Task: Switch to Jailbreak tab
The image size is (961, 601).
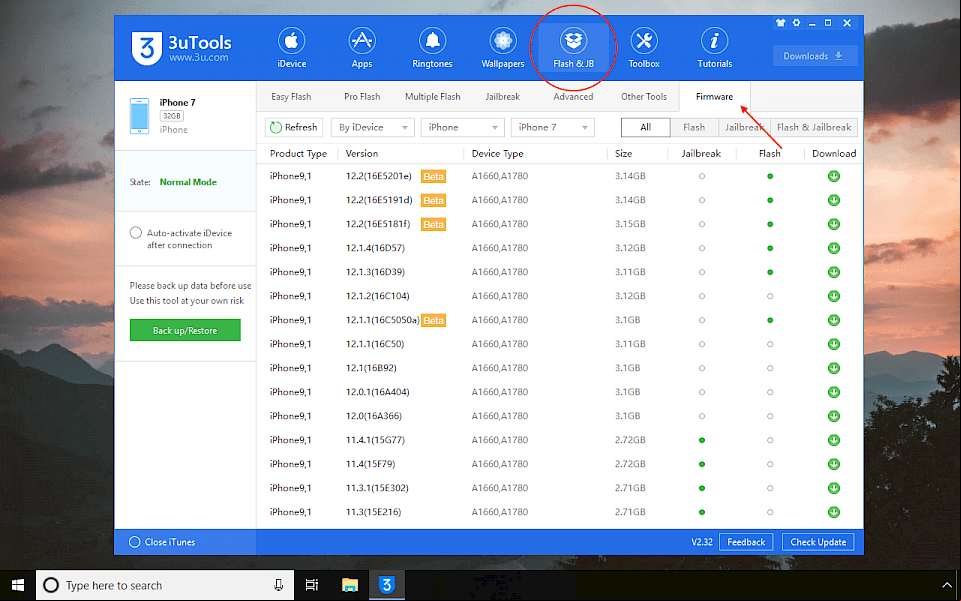Action: click(503, 97)
